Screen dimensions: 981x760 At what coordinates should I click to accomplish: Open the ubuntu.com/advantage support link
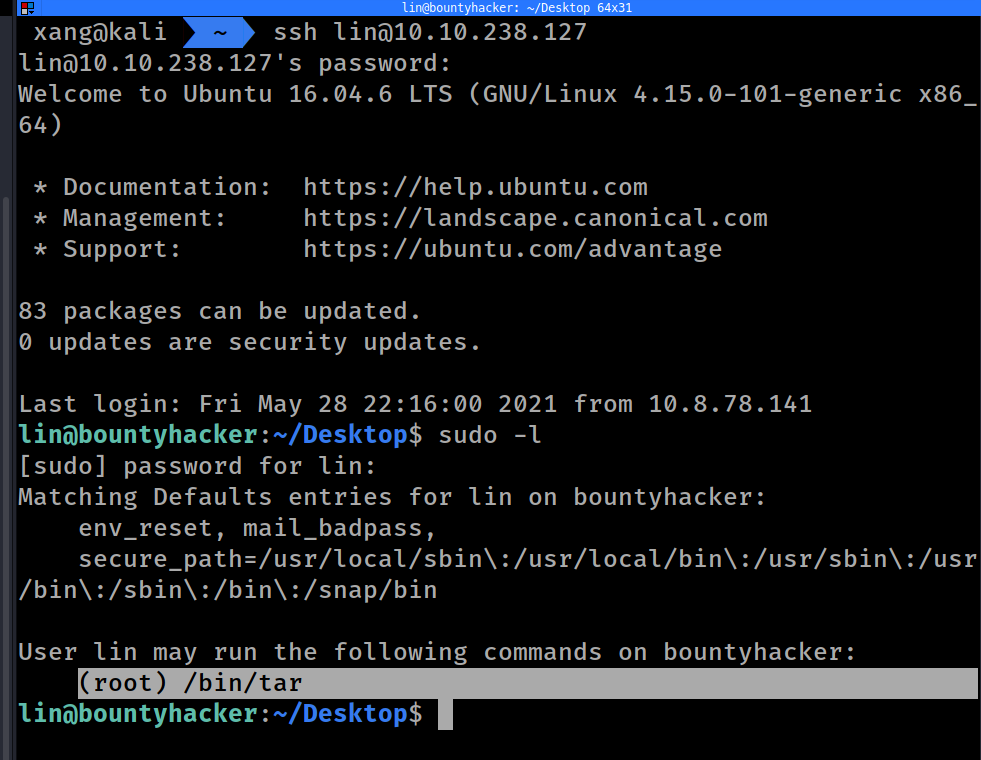coord(512,249)
